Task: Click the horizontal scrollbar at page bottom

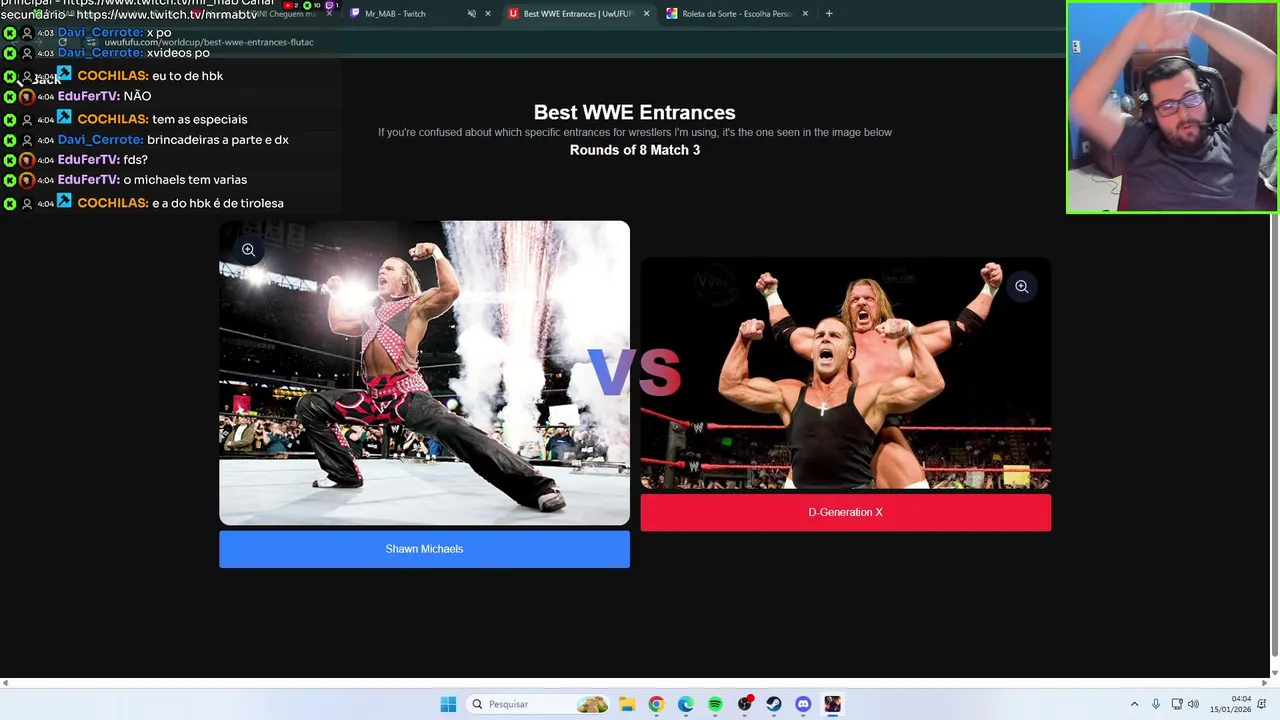Action: pyautogui.click(x=635, y=683)
